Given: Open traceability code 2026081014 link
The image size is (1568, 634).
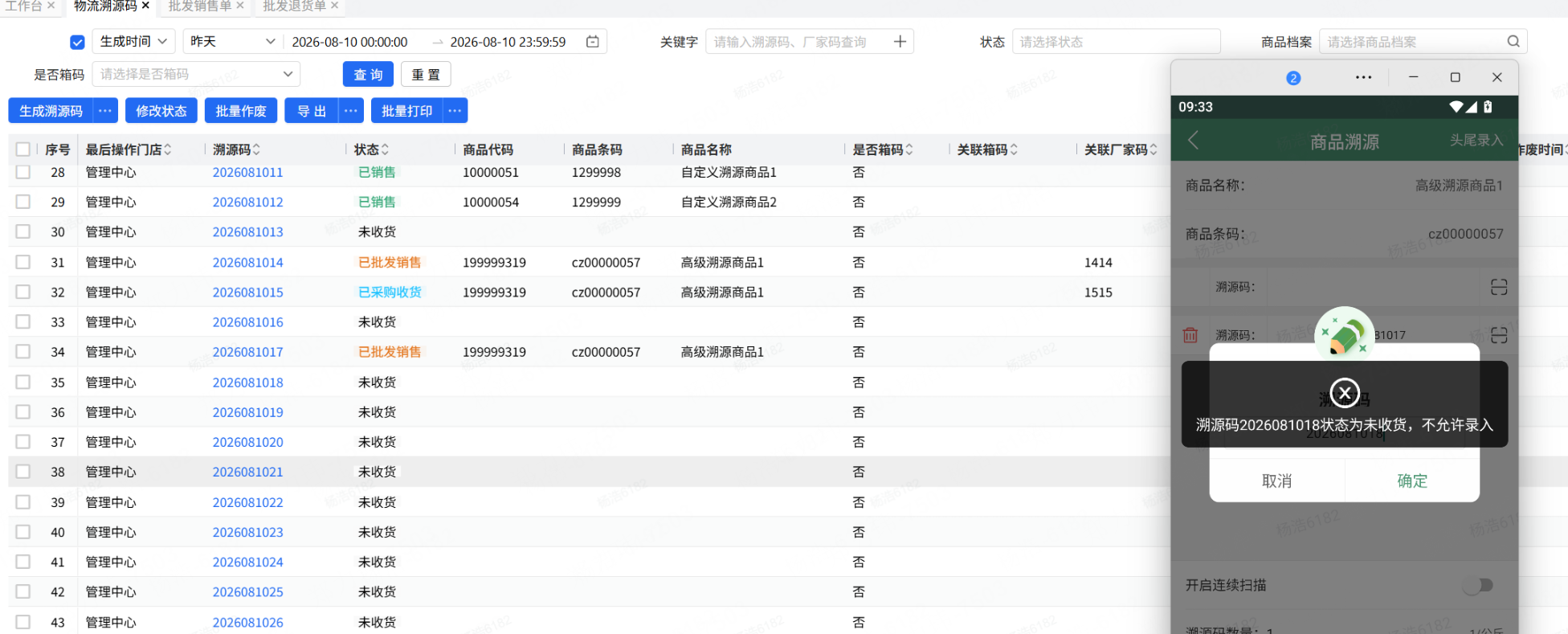Looking at the screenshot, I should click(247, 262).
